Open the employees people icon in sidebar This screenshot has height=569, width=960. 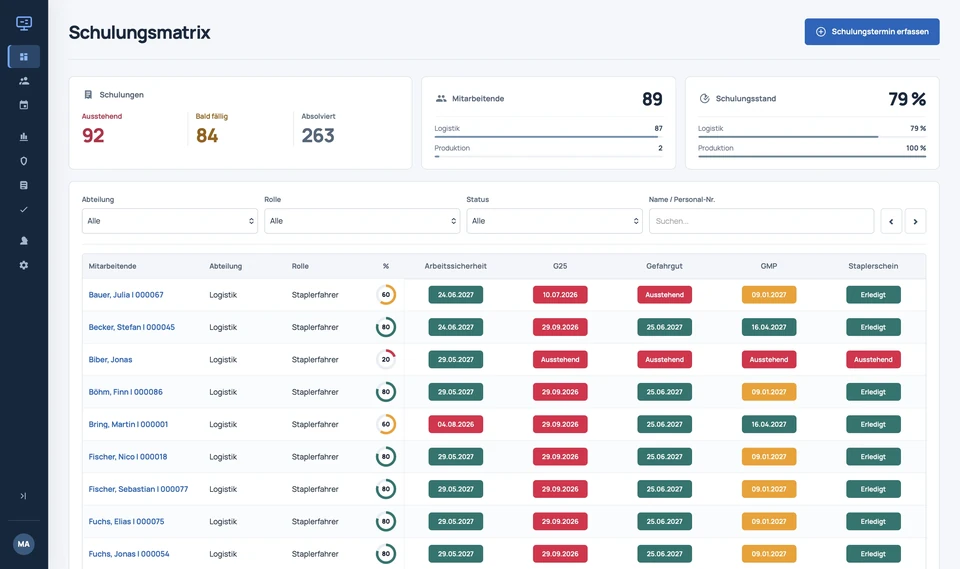(x=24, y=81)
